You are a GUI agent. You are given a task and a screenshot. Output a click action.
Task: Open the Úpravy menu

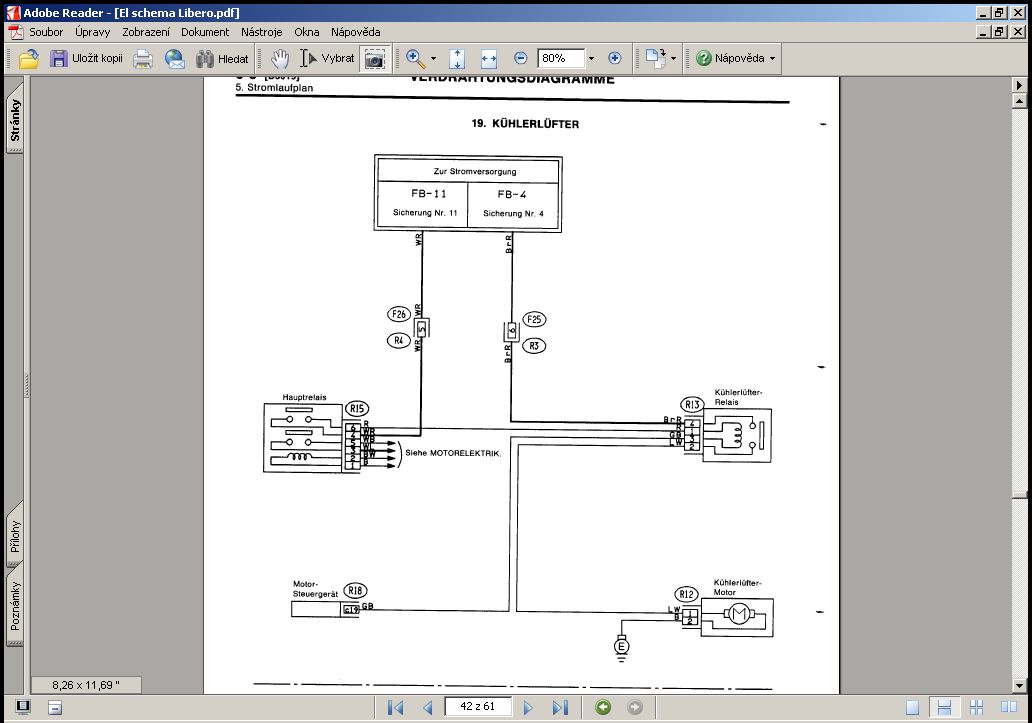(92, 32)
